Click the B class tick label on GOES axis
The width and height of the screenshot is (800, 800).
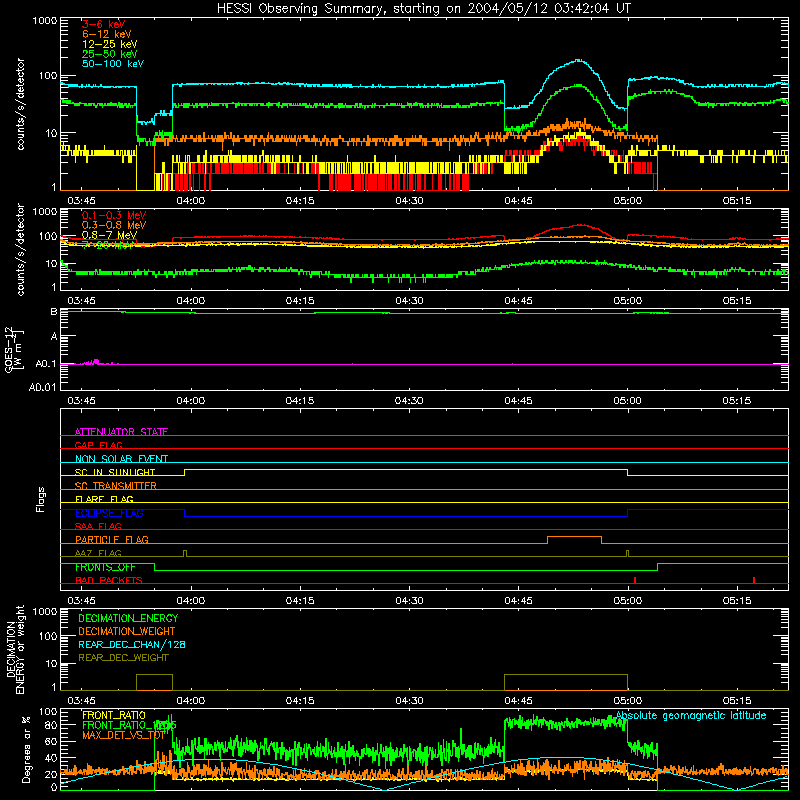coord(53,311)
